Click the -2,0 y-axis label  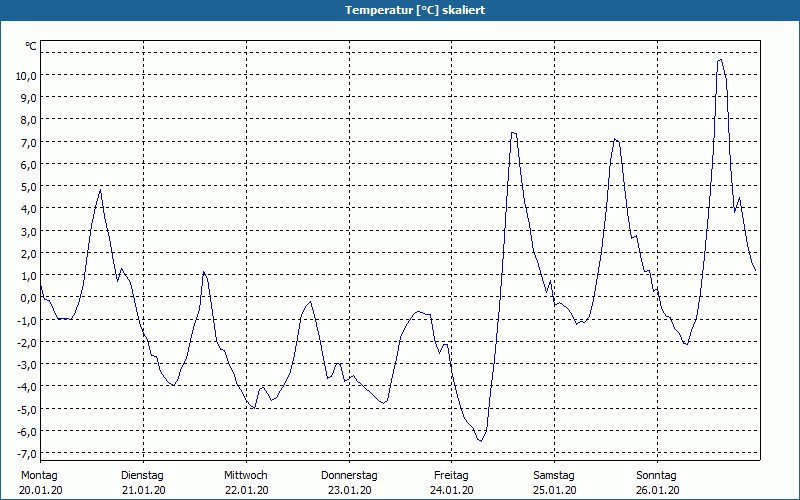[27, 342]
